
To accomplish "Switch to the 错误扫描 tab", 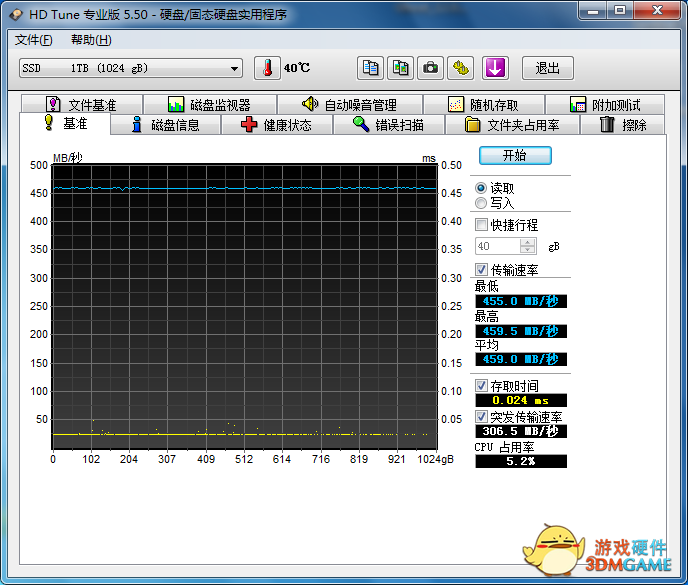I will (389, 125).
